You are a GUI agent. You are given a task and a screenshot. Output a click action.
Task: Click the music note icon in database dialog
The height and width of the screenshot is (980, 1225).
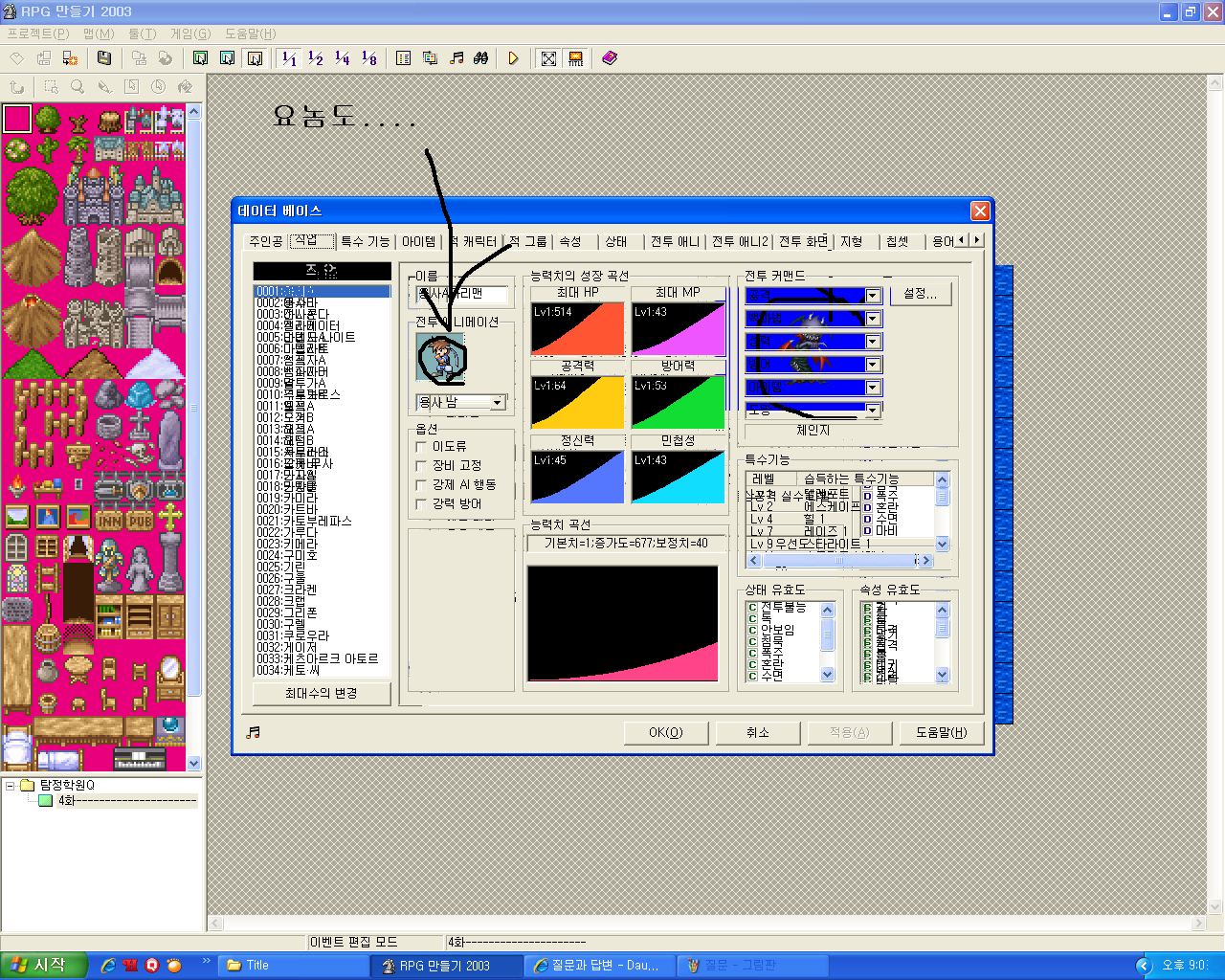pos(254,732)
